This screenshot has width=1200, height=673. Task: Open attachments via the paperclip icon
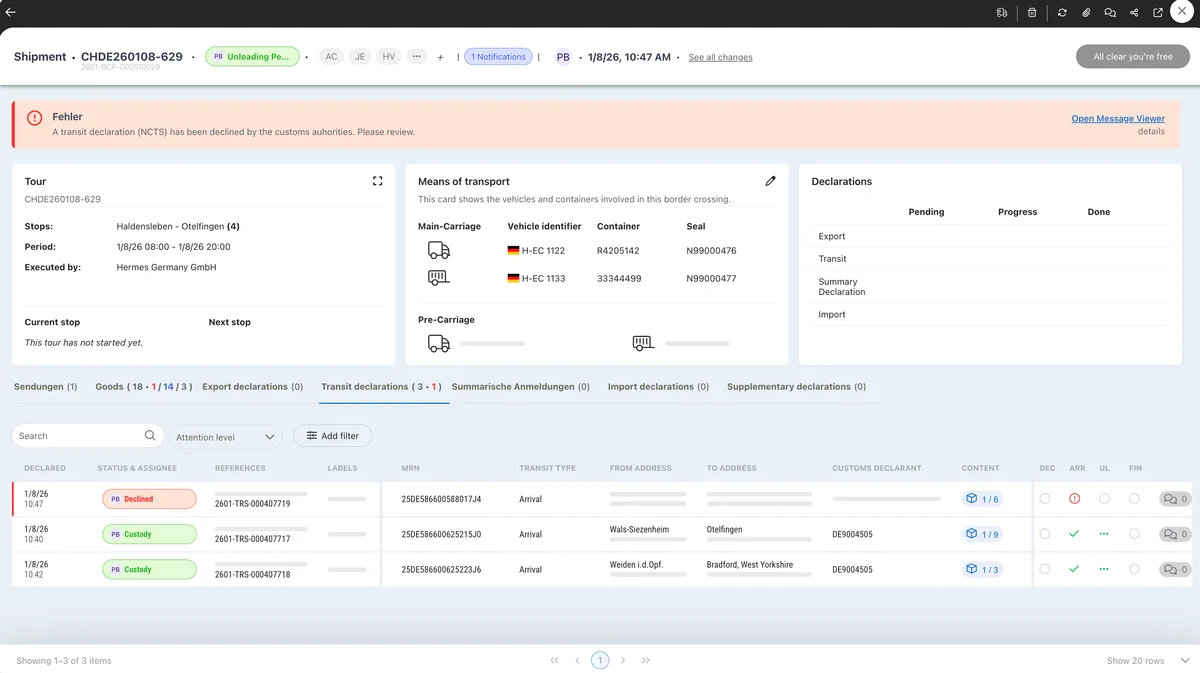[x=1086, y=13]
